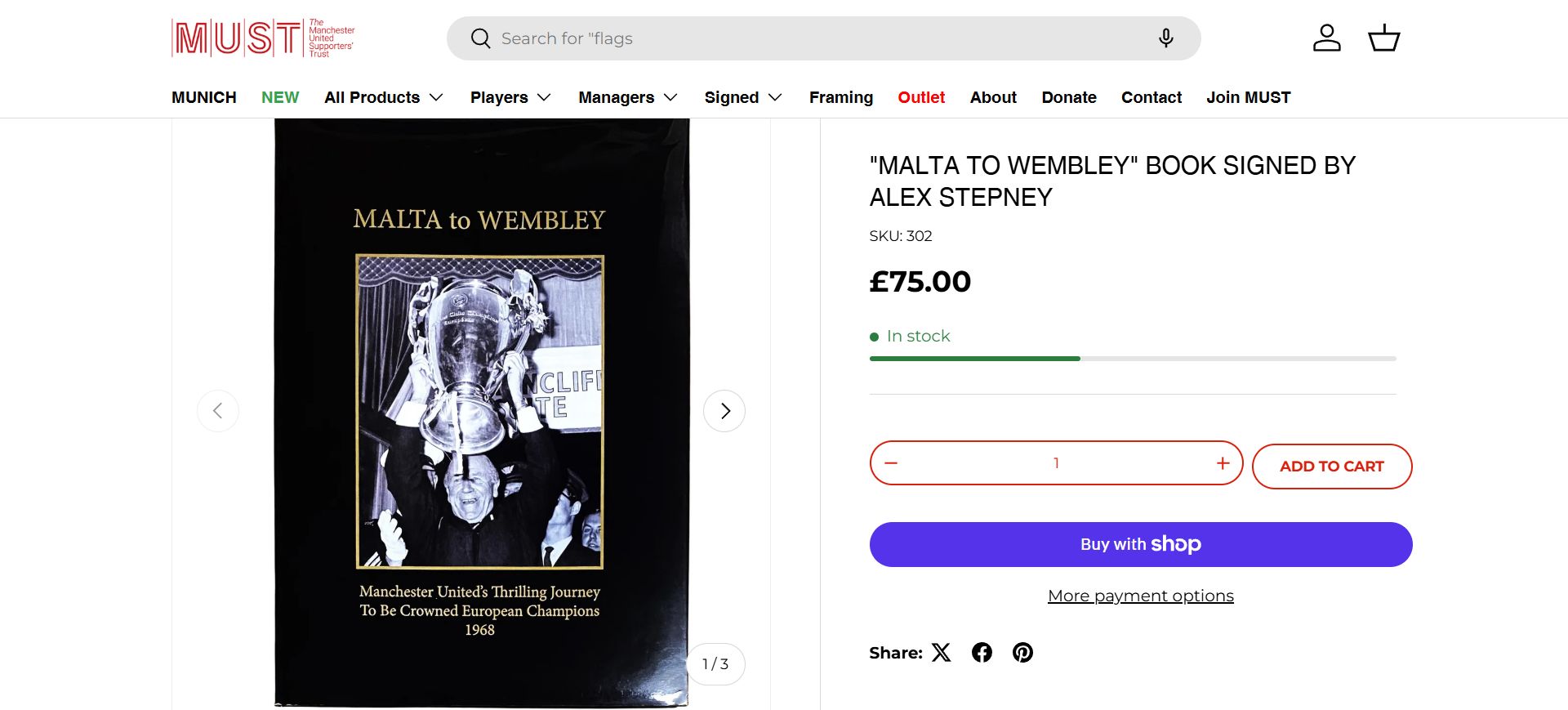Show previous product image
The width and height of the screenshot is (1568, 710).
(x=218, y=411)
